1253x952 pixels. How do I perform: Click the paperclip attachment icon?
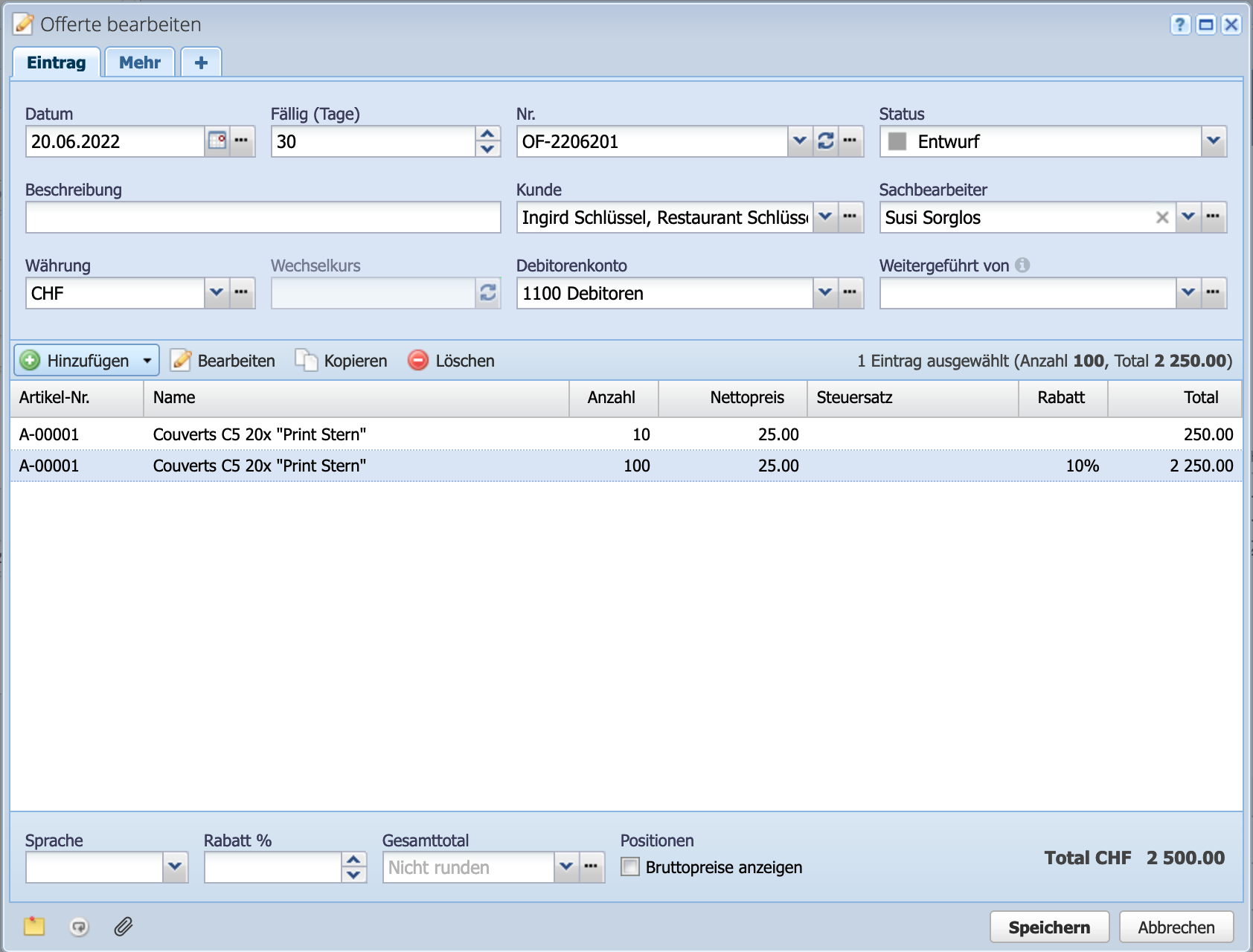[x=124, y=926]
